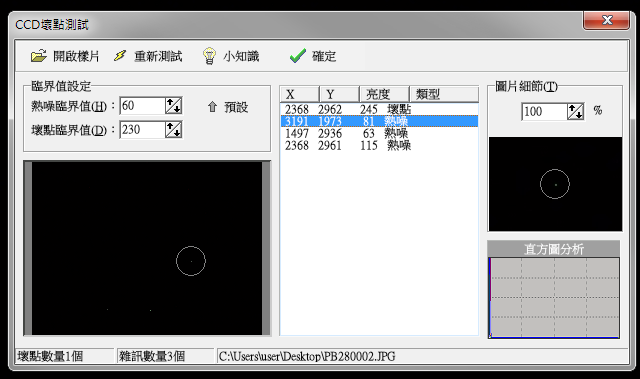
Task: Click the 壞點臨界值 input field showing 230
Action: point(142,130)
